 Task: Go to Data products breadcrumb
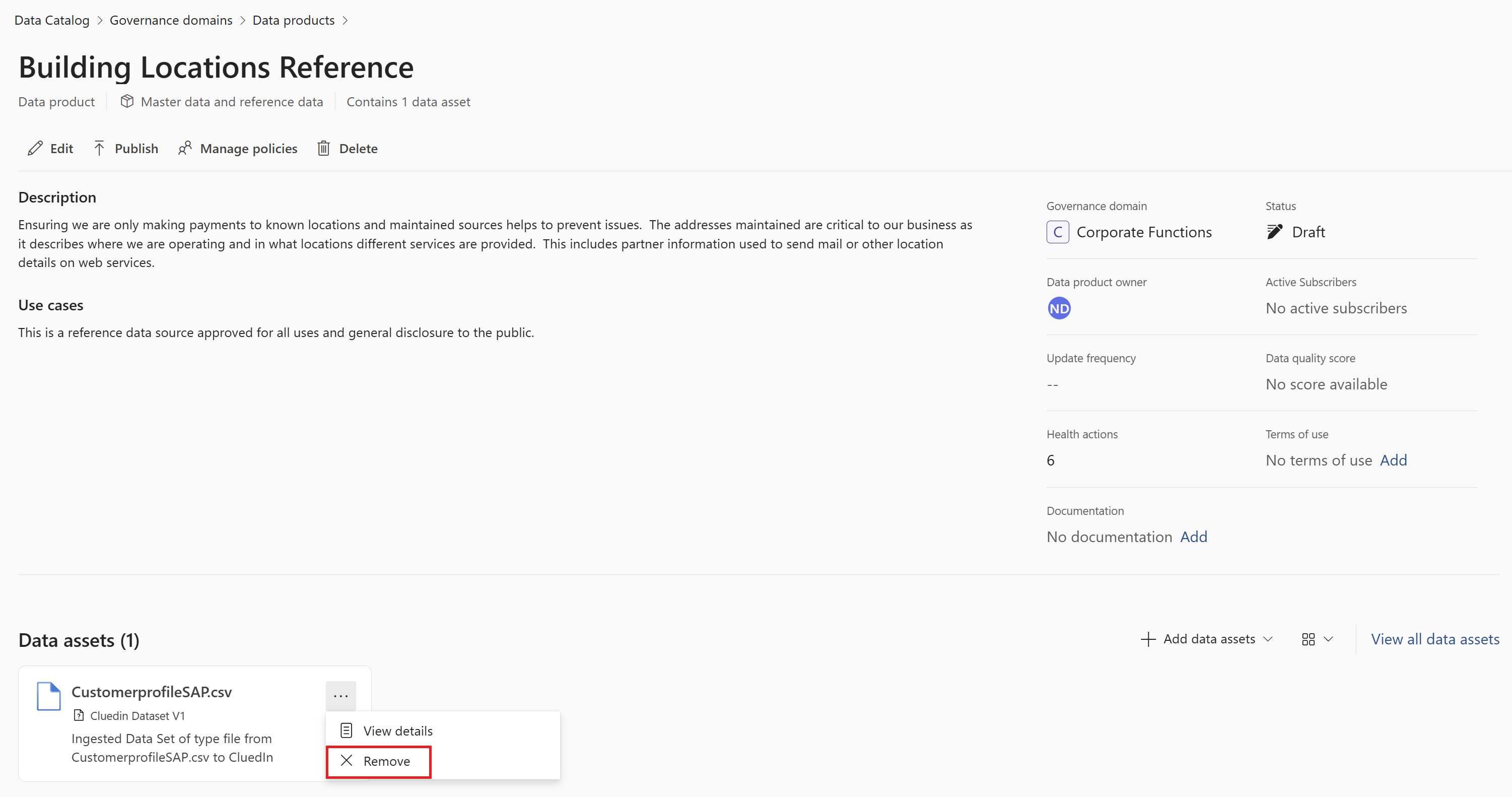click(x=293, y=20)
